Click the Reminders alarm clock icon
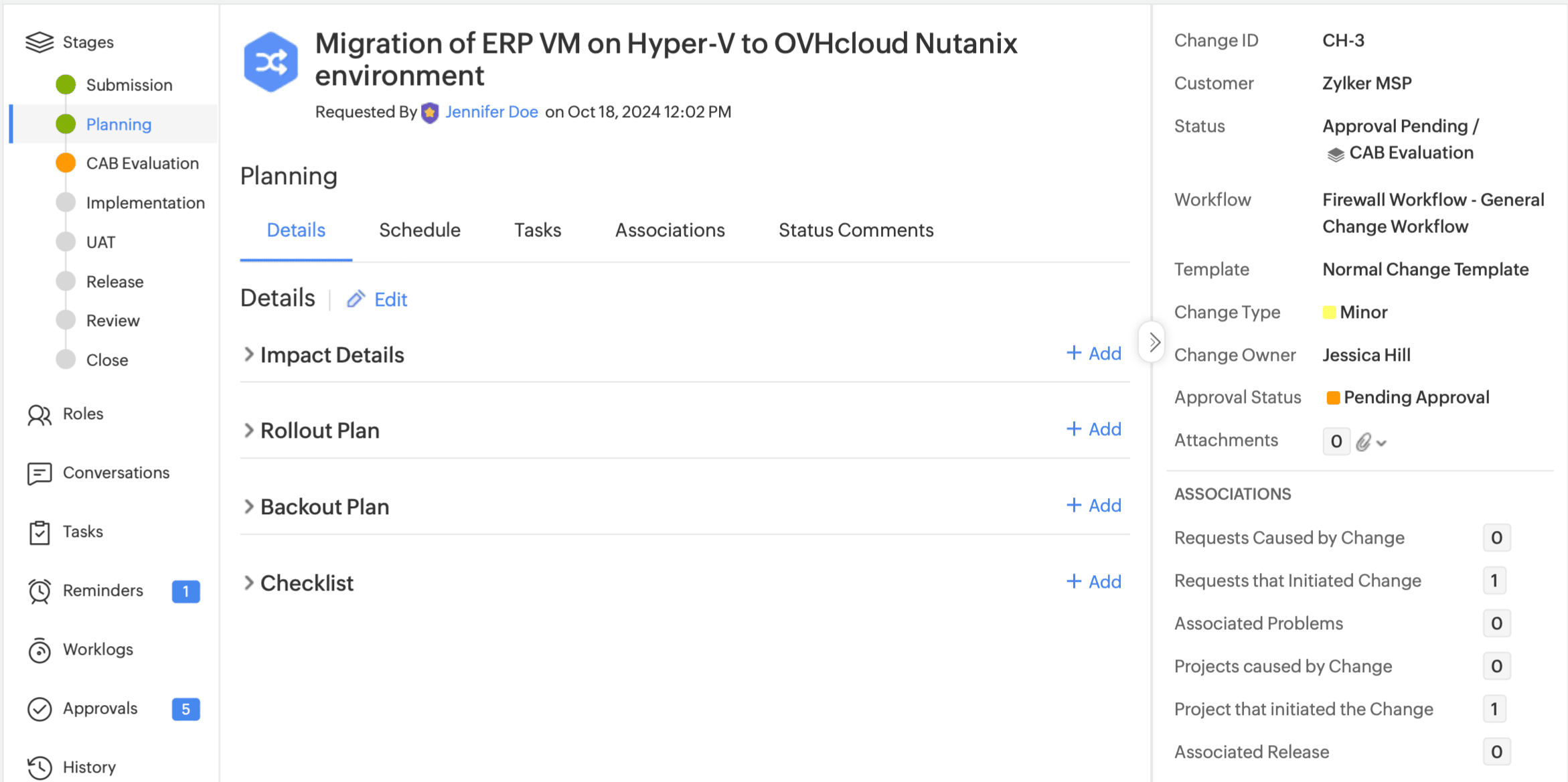Screen dimensions: 1568x782 pyautogui.click(x=39, y=591)
